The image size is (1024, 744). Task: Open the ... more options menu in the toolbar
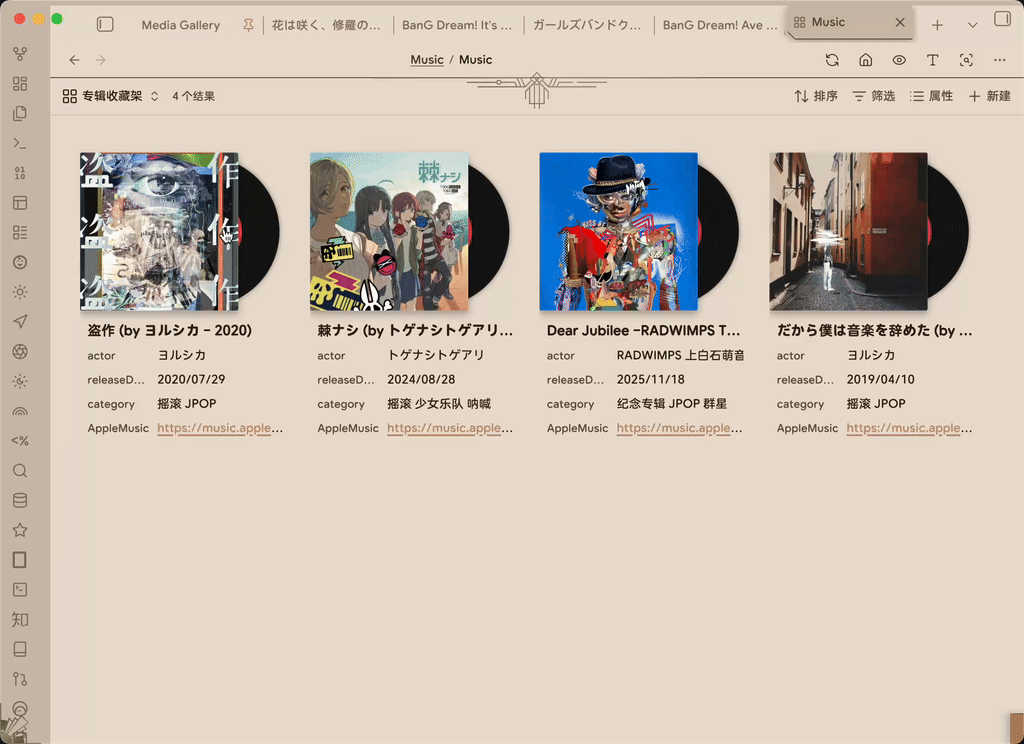tap(999, 60)
